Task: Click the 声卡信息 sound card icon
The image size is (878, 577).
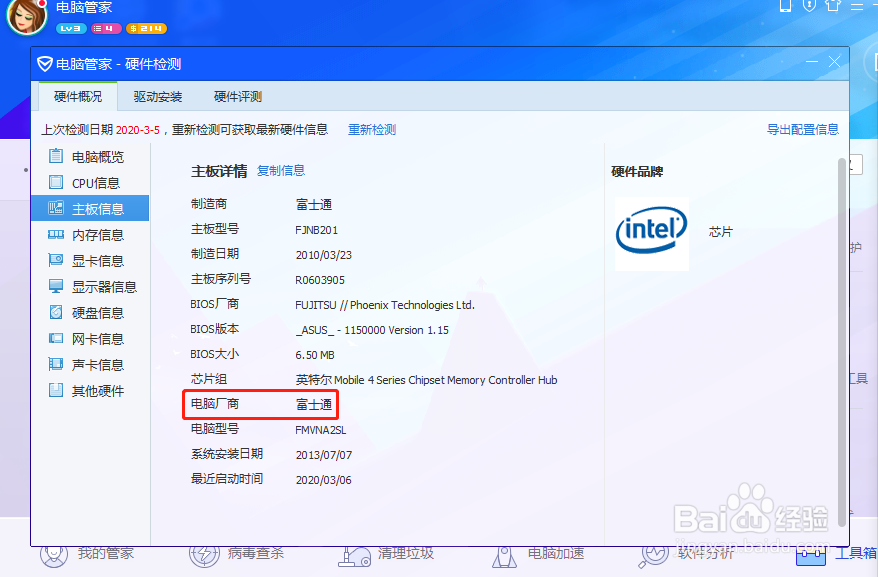Action: tap(56, 364)
